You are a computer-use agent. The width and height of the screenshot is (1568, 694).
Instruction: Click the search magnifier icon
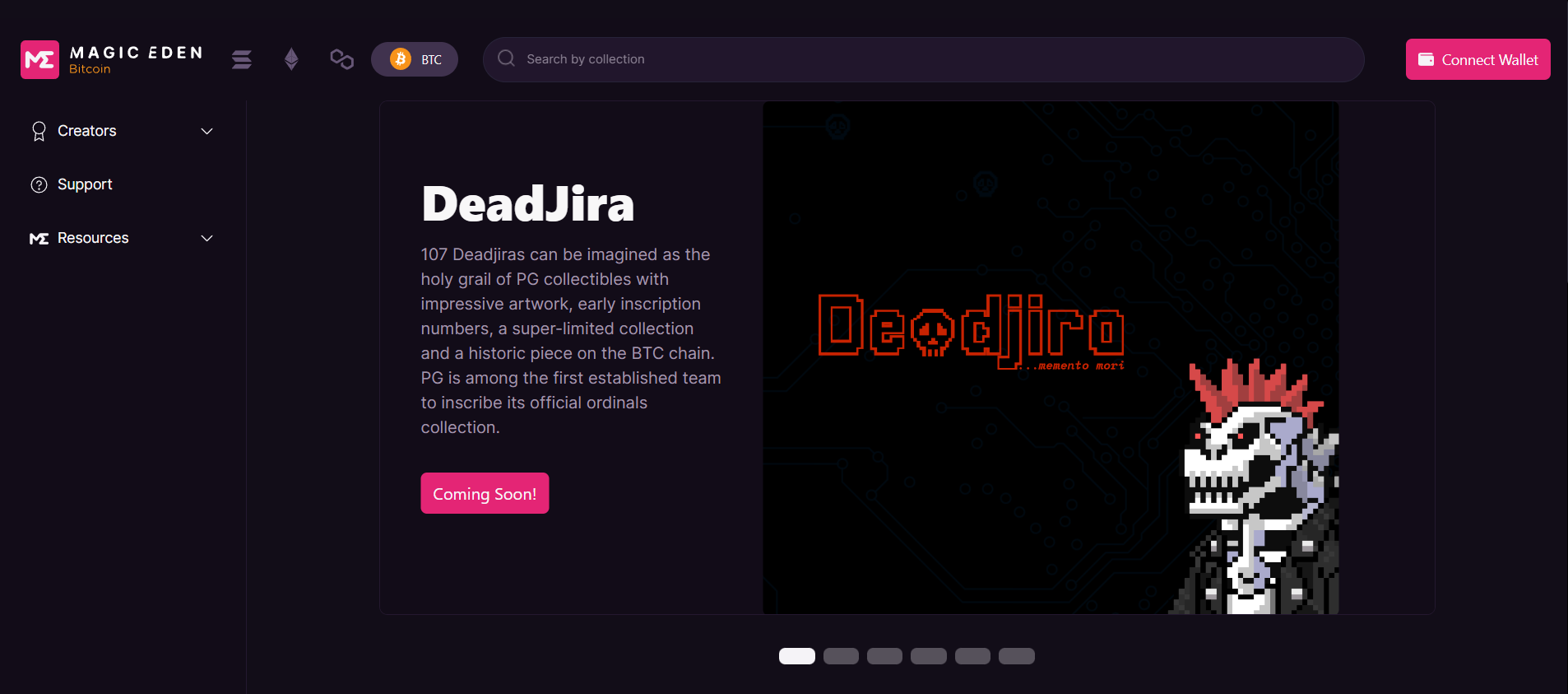click(x=507, y=58)
